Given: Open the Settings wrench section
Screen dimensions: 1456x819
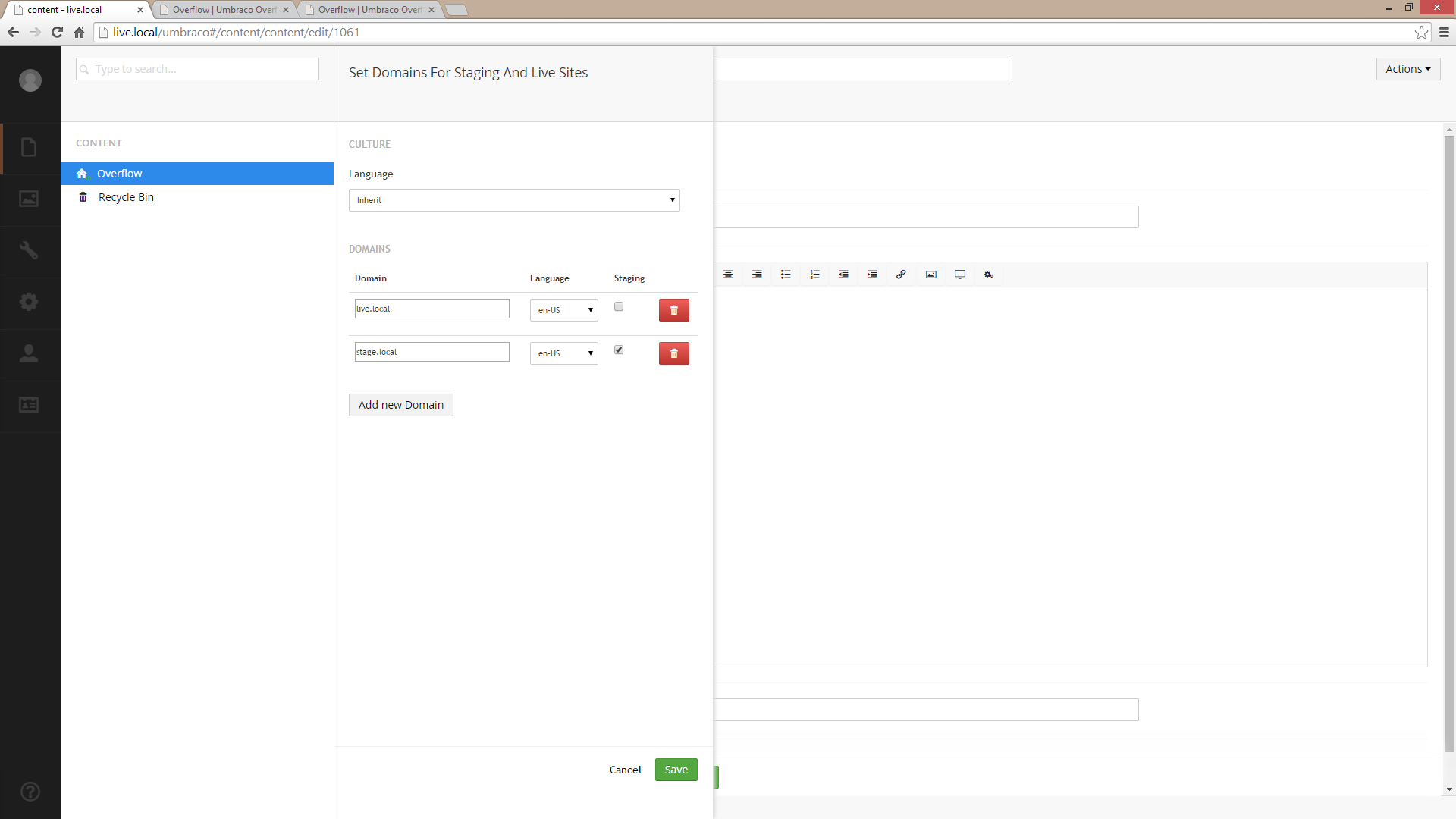Looking at the screenshot, I should pos(29,250).
